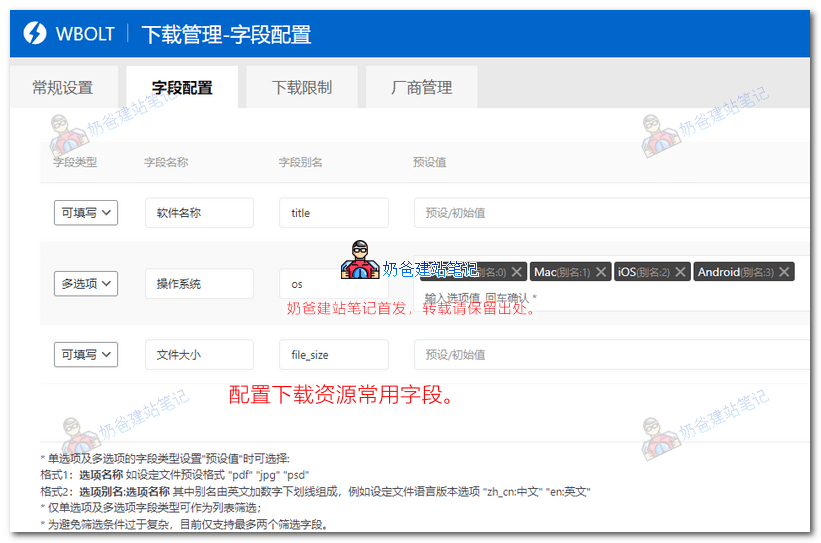
Task: Click the title alias input field
Action: [334, 213]
